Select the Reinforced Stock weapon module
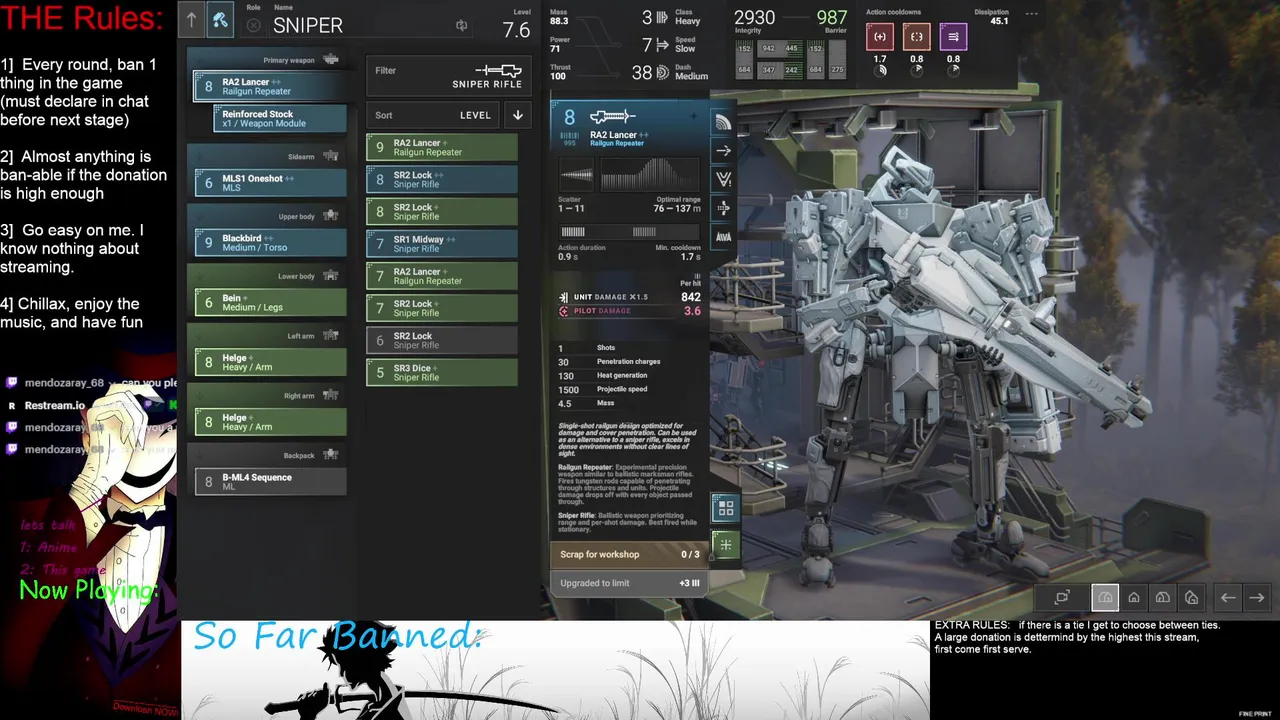Screen dimensions: 1280x720 (281, 119)
